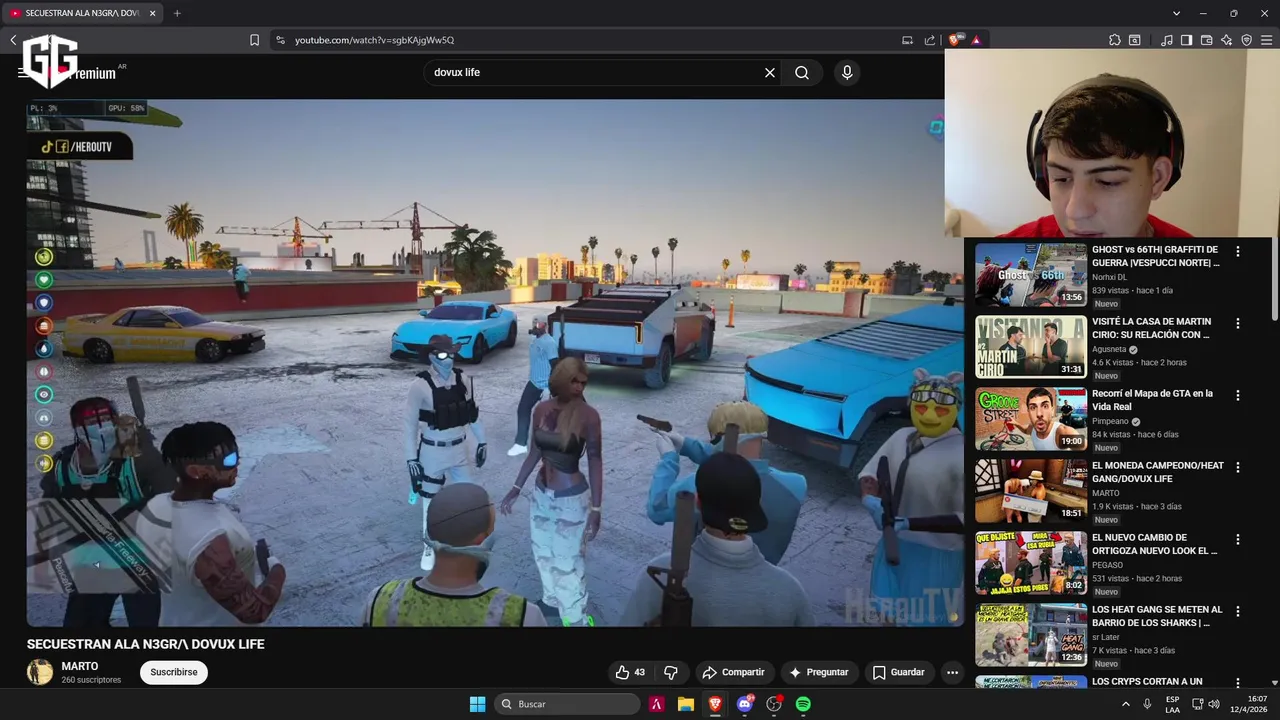Open options for 'EL NUEVO CAMBIO' video
This screenshot has height=720, width=1280.
[x=1238, y=540]
